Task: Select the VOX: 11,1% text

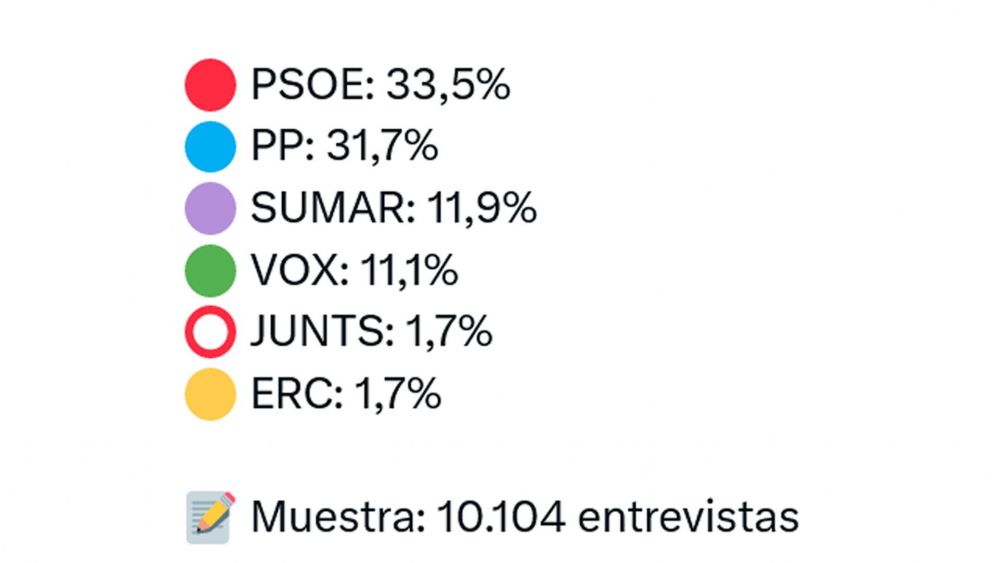Action: (355, 270)
